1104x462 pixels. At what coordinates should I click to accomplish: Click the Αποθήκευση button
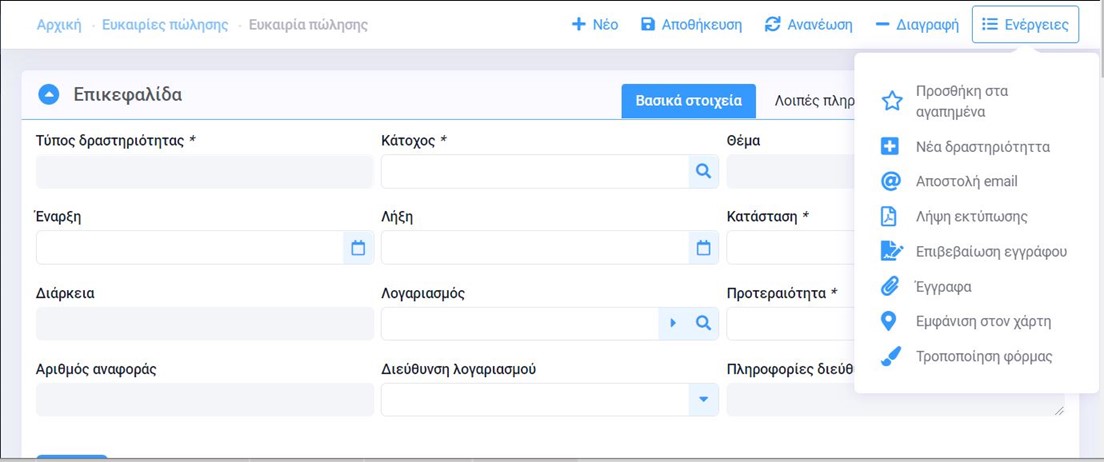coord(691,24)
